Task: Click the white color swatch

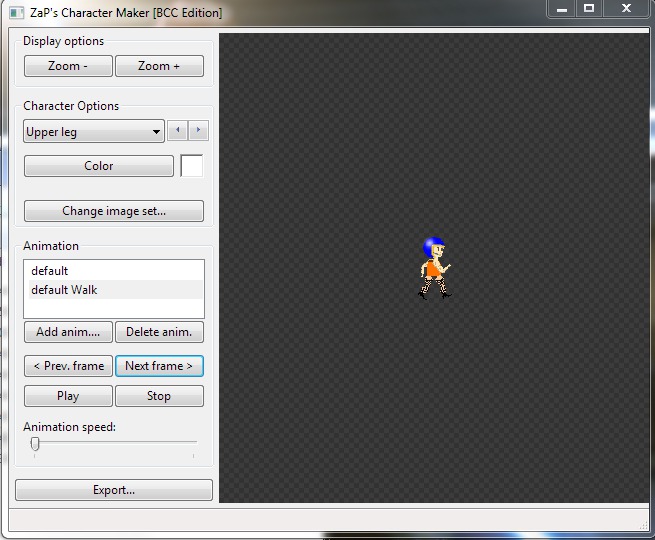Action: coord(192,166)
